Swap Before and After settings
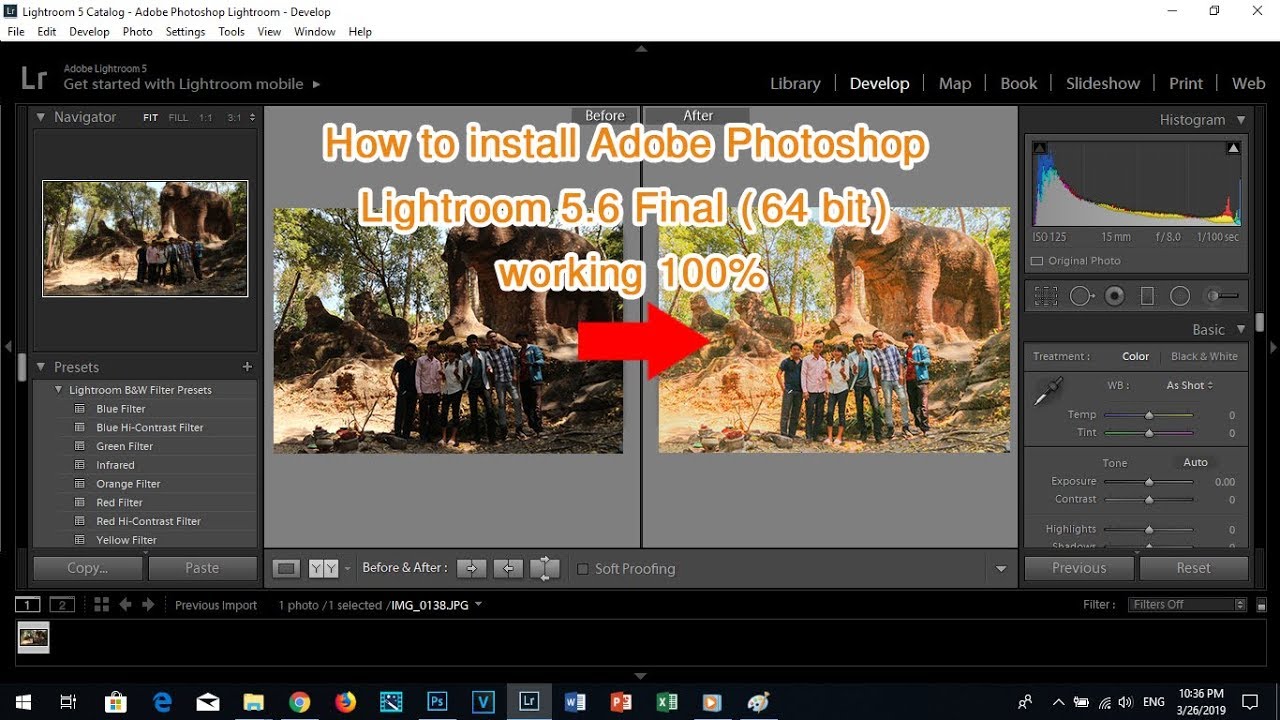 coord(545,569)
